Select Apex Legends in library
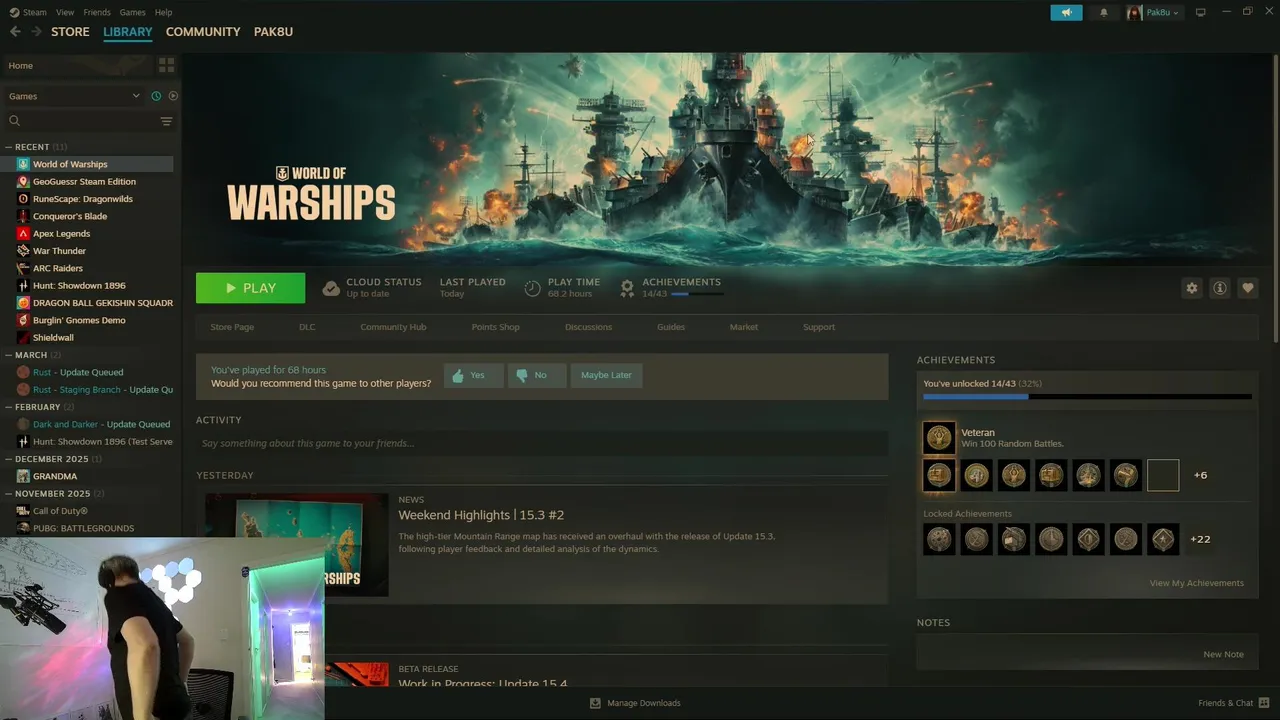 pos(61,234)
